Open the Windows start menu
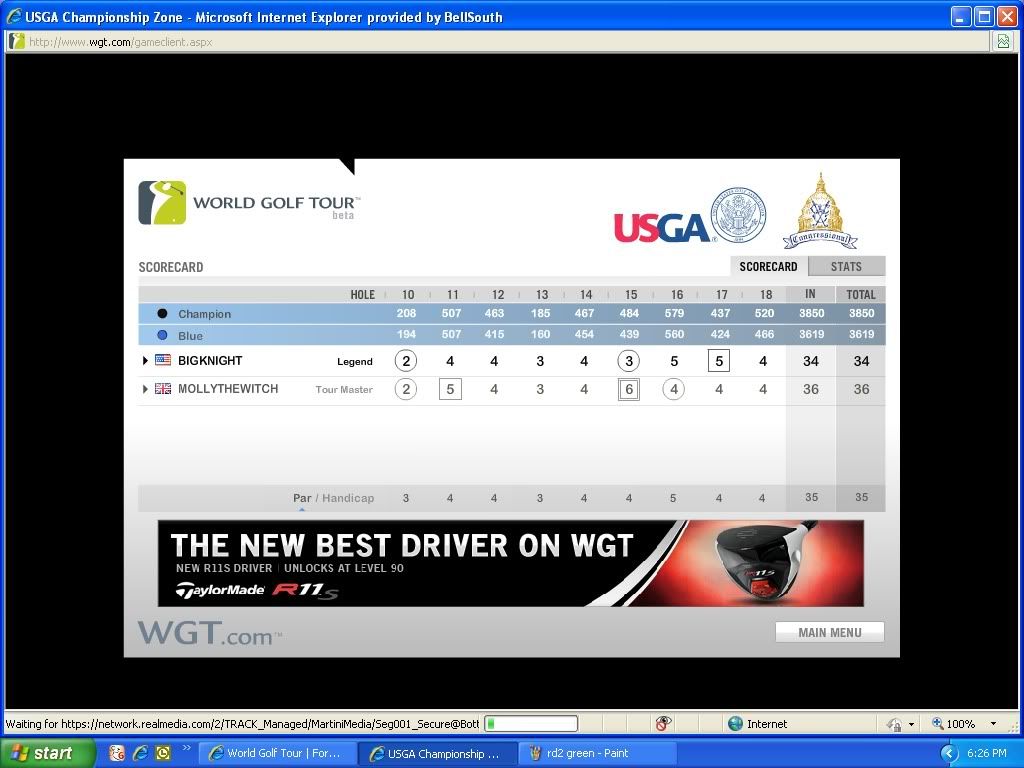This screenshot has height=768, width=1024. (x=48, y=753)
